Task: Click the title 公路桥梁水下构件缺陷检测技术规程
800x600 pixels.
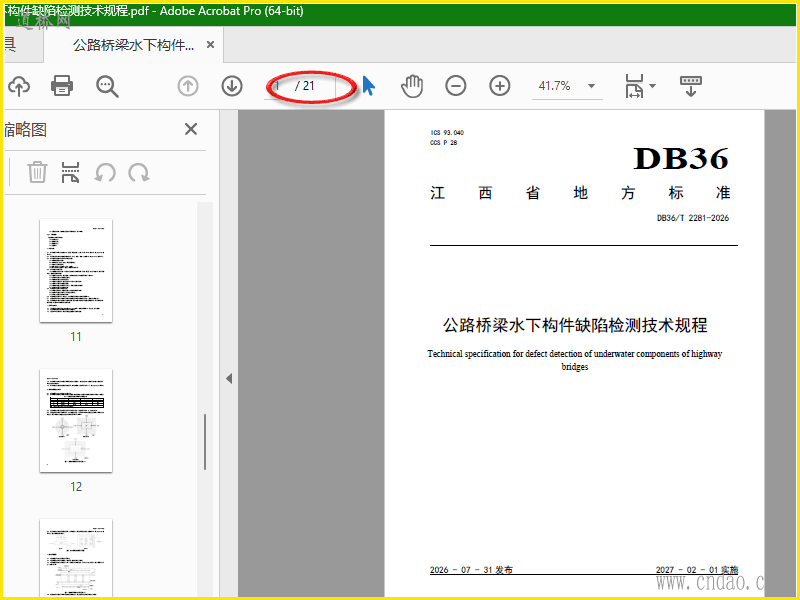Action: [x=574, y=325]
